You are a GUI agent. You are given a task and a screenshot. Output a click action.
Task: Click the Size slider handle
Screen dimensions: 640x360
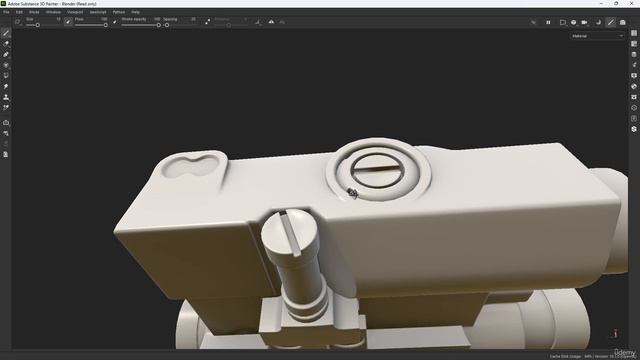coord(38,25)
